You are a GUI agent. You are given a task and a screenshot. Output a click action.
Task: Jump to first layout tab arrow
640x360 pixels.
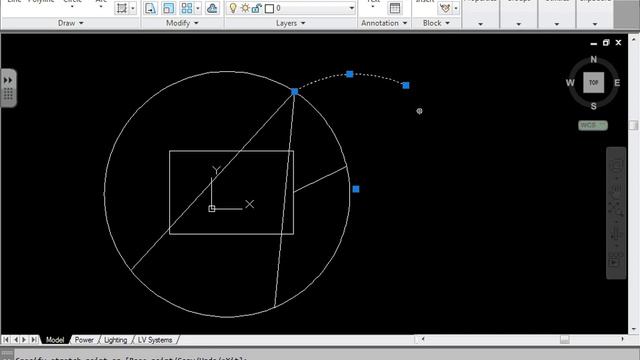(6, 340)
